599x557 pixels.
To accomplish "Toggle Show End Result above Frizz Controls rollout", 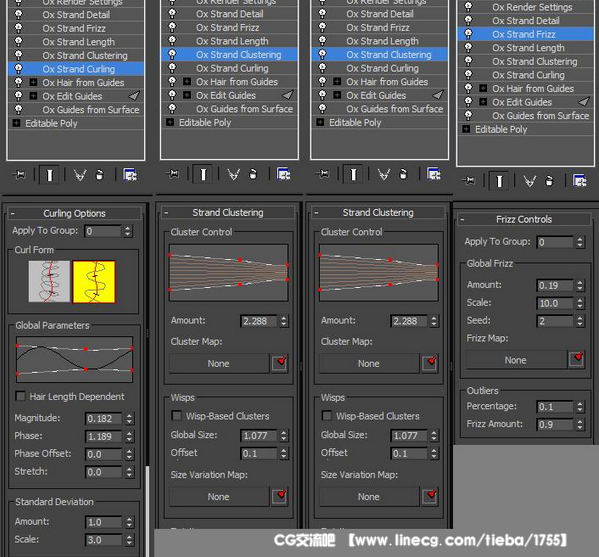I will [499, 181].
